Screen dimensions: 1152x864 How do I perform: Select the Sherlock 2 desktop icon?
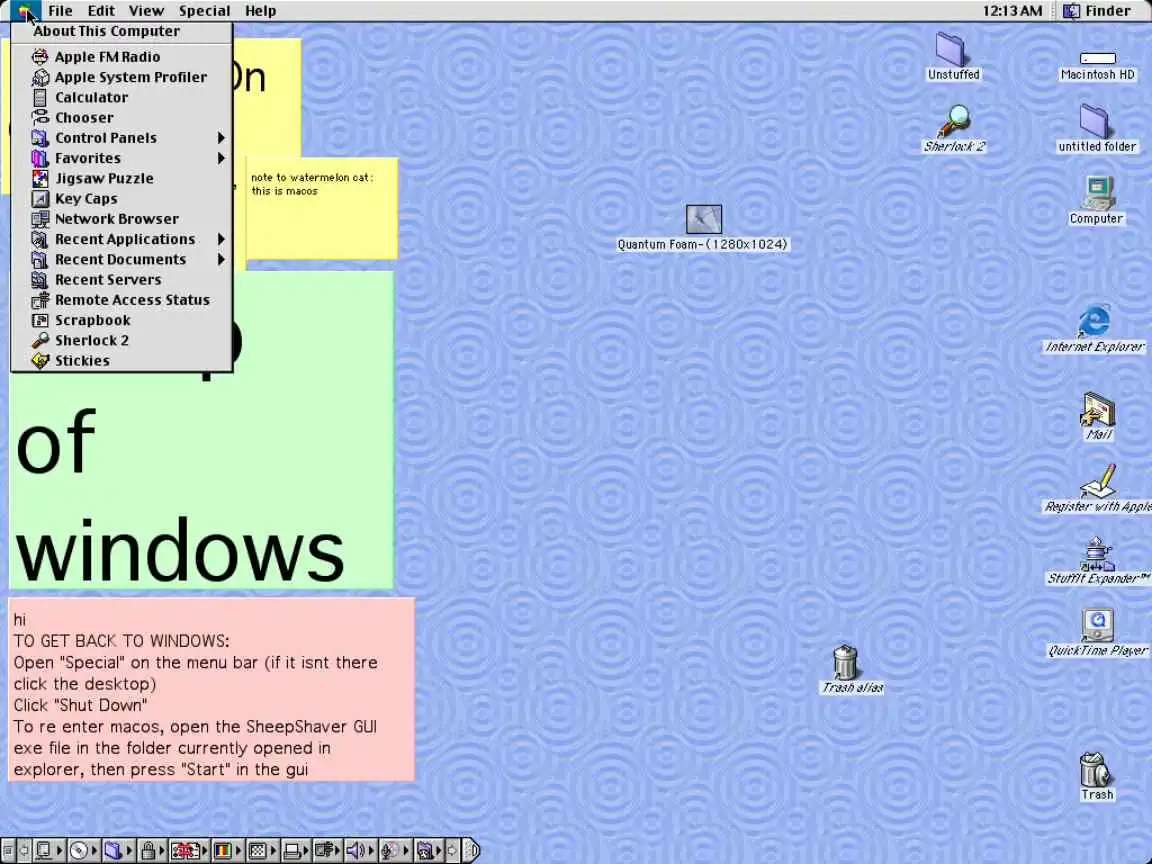(954, 129)
